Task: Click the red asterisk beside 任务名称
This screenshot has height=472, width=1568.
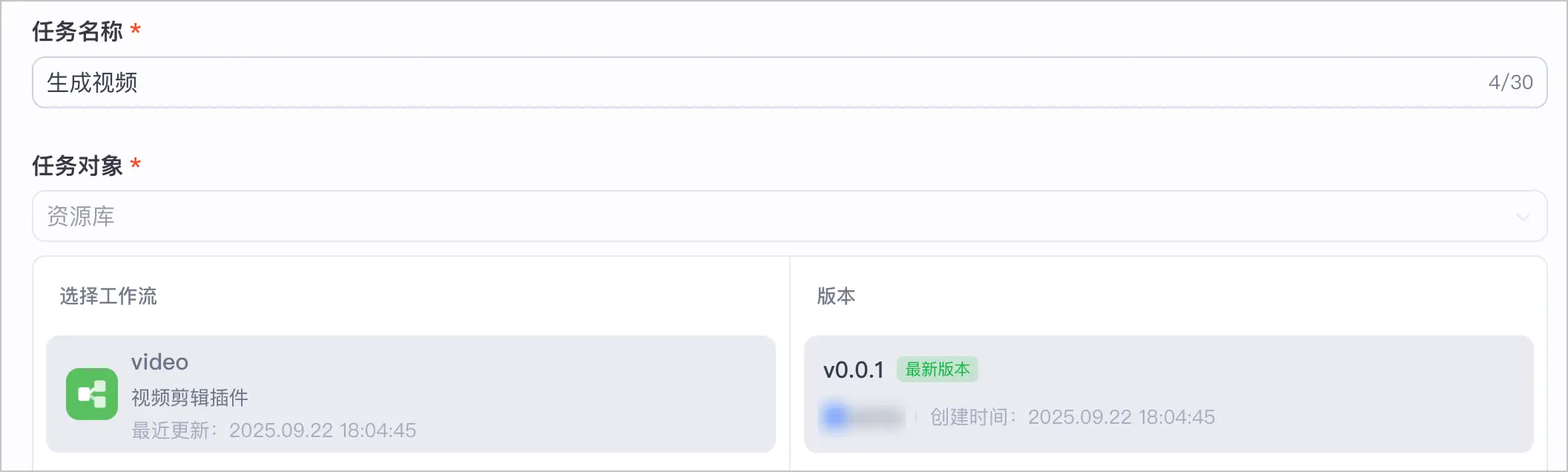Action: (136, 30)
